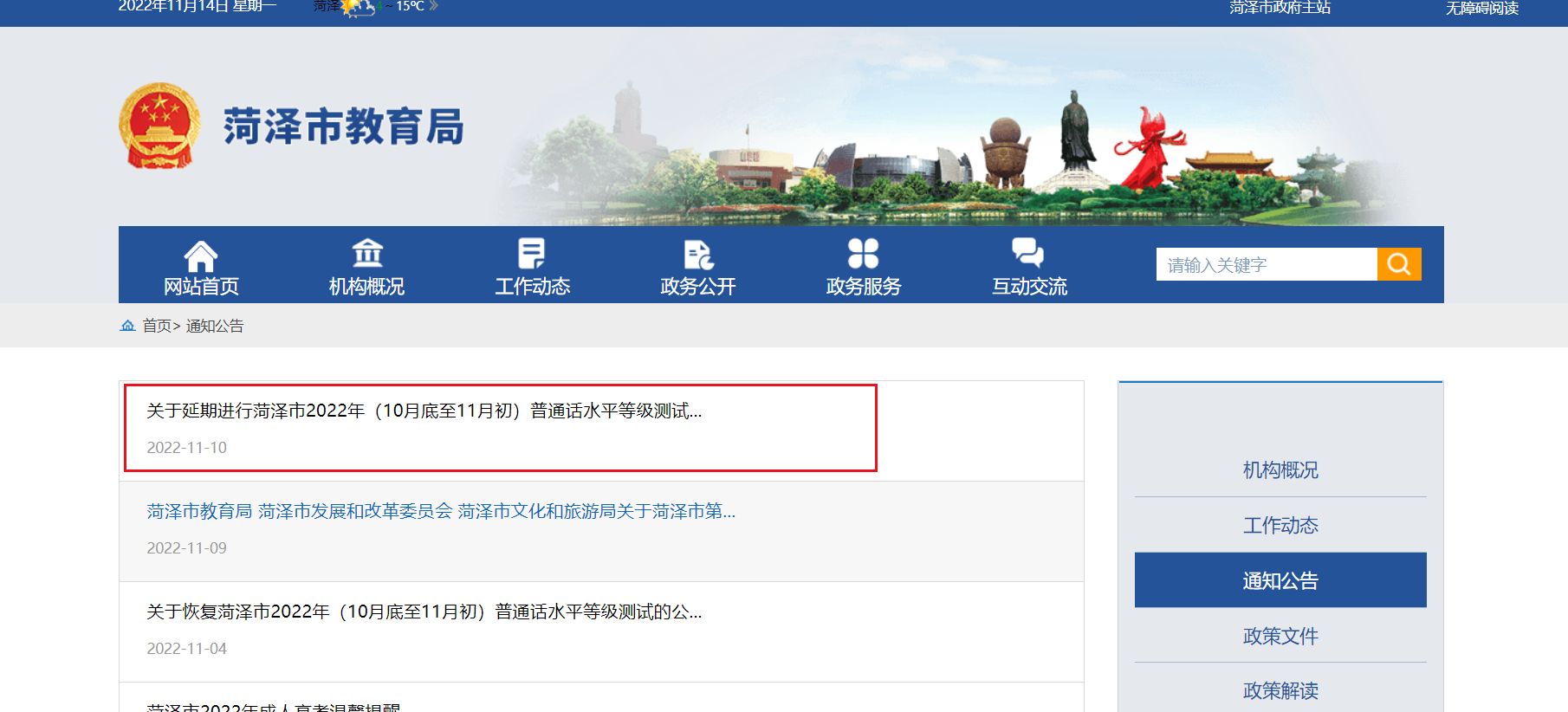Click the four-petal icon above 政务服务
This screenshot has width=1568, height=712.
[x=863, y=254]
